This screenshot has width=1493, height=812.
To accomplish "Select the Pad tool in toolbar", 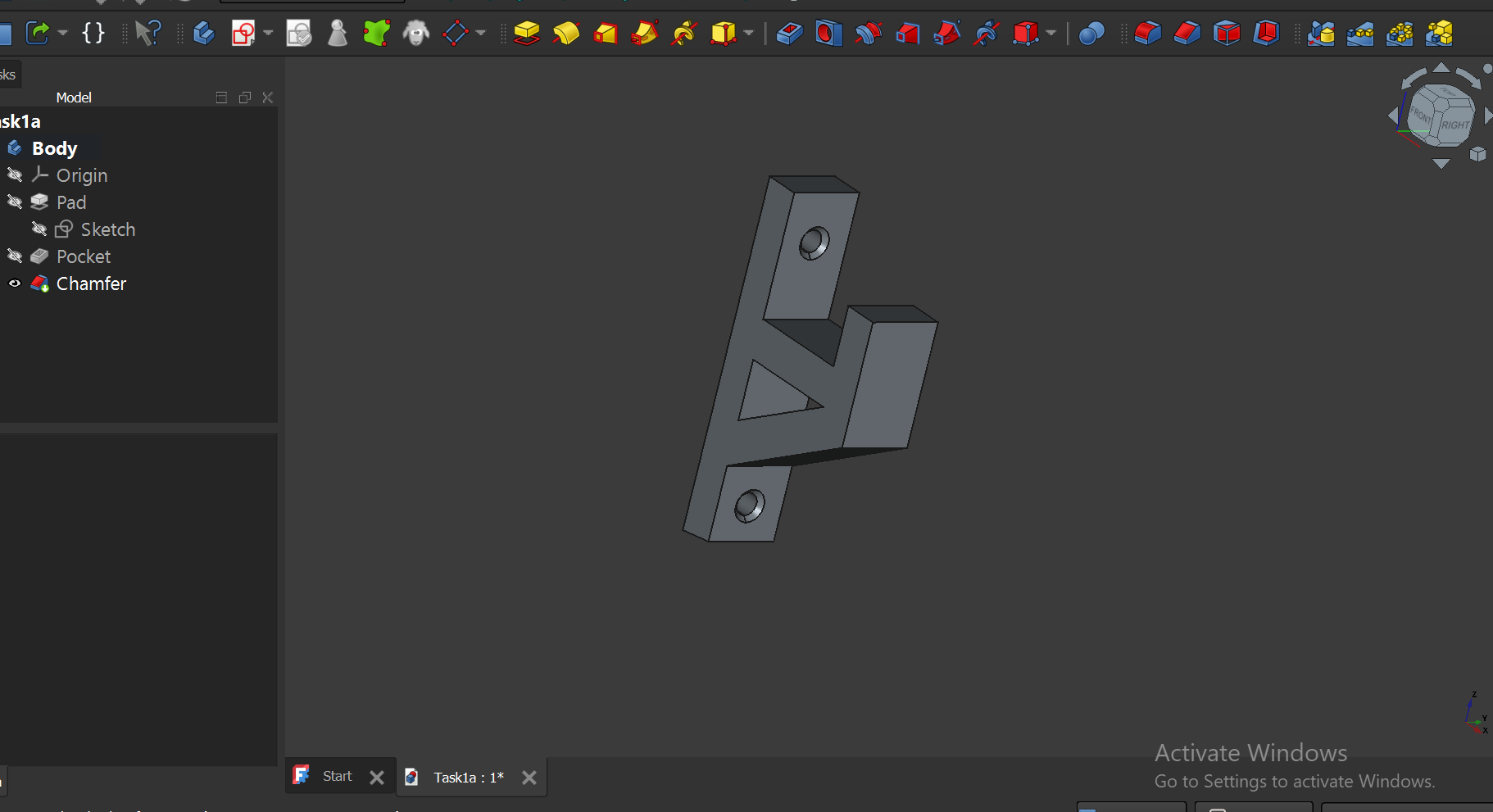I will pos(526,34).
